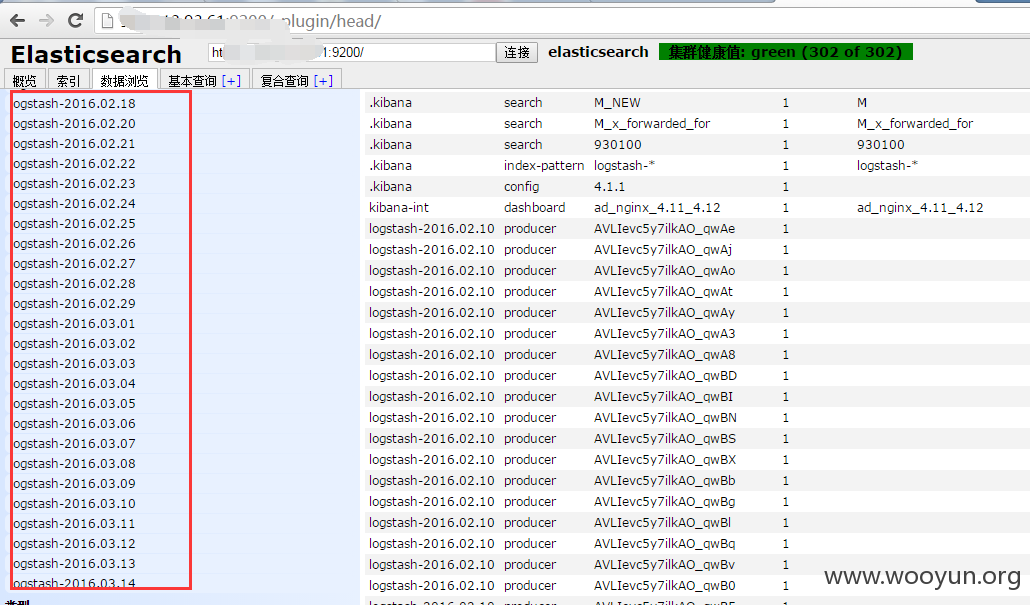Switch to the 数据浏览 tab

point(124,80)
